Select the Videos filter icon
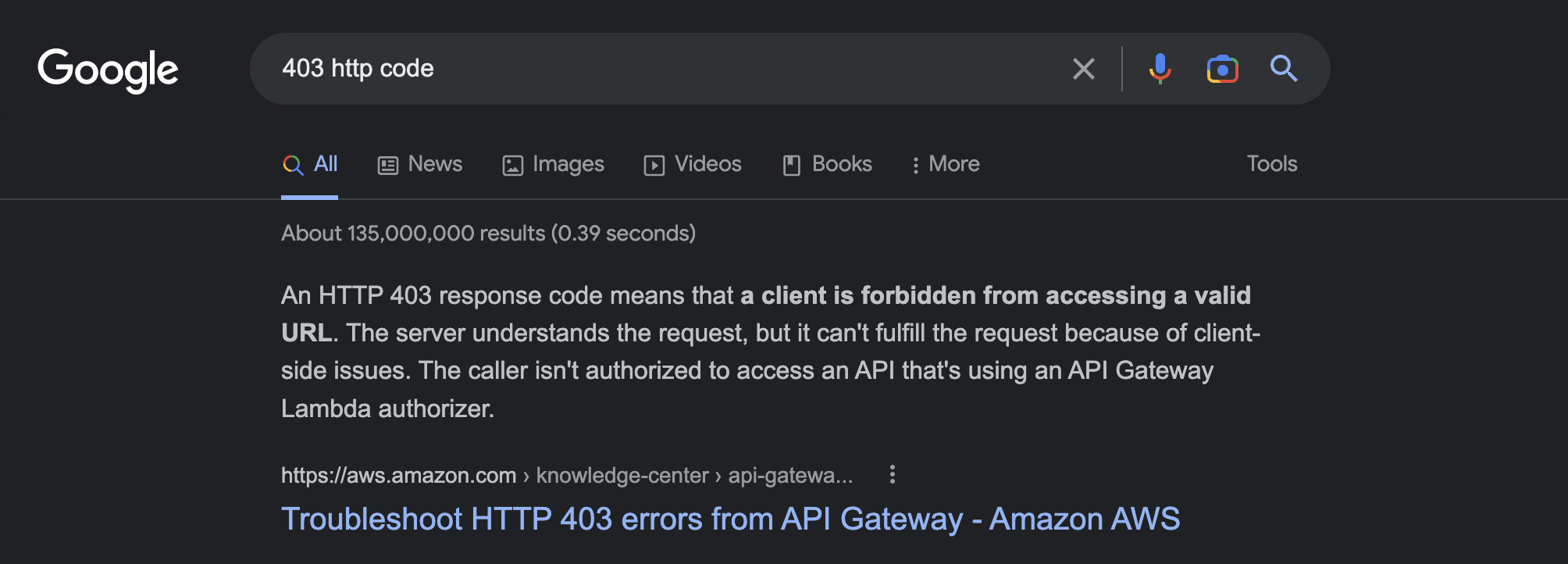 click(654, 164)
